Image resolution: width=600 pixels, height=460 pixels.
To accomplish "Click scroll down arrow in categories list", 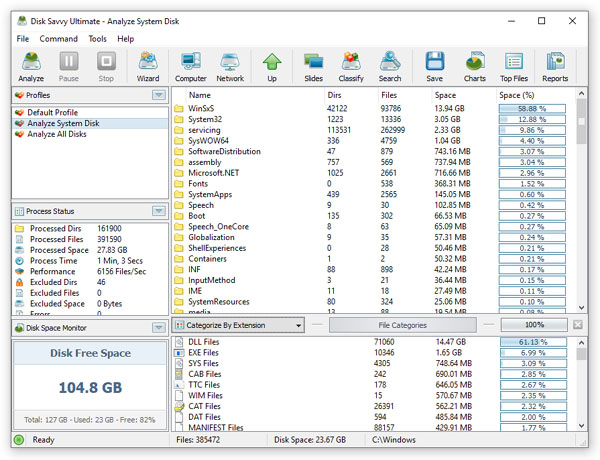I will point(581,426).
